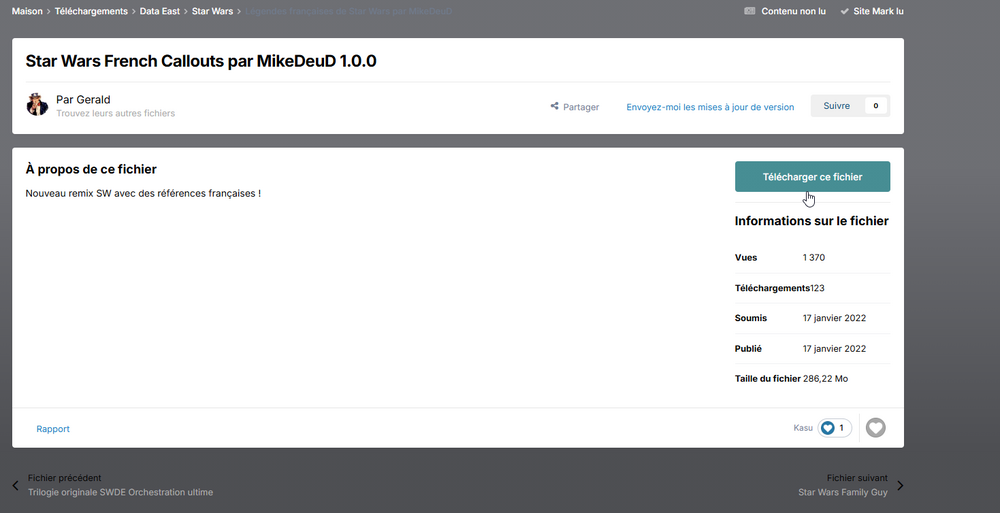The image size is (1000, 513).
Task: Click the grey heart like button
Action: click(875, 428)
